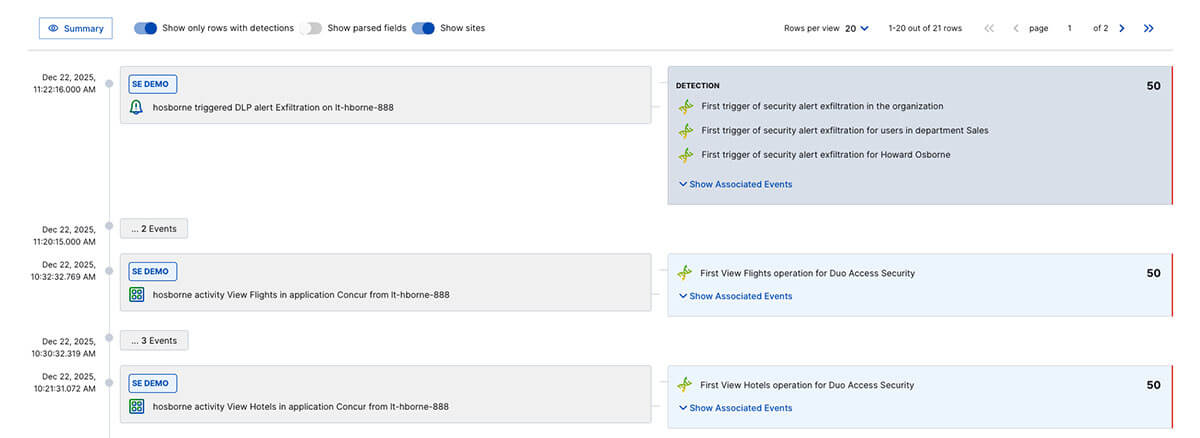Click the rule icon for Howard Osborne exfiltration
Screen dimensions: 1200x438
(x=685, y=155)
